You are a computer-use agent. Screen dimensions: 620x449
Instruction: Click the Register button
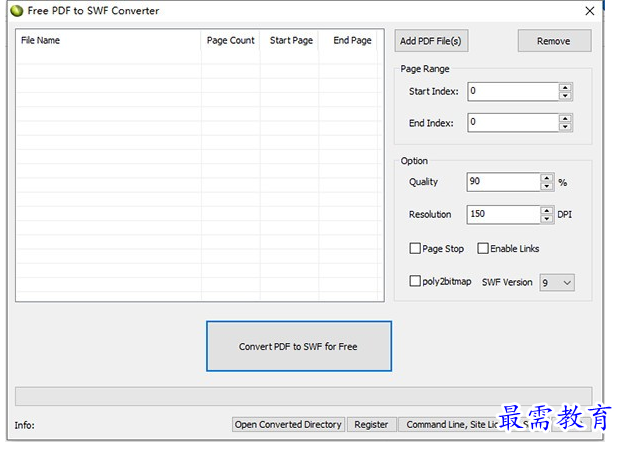point(371,424)
